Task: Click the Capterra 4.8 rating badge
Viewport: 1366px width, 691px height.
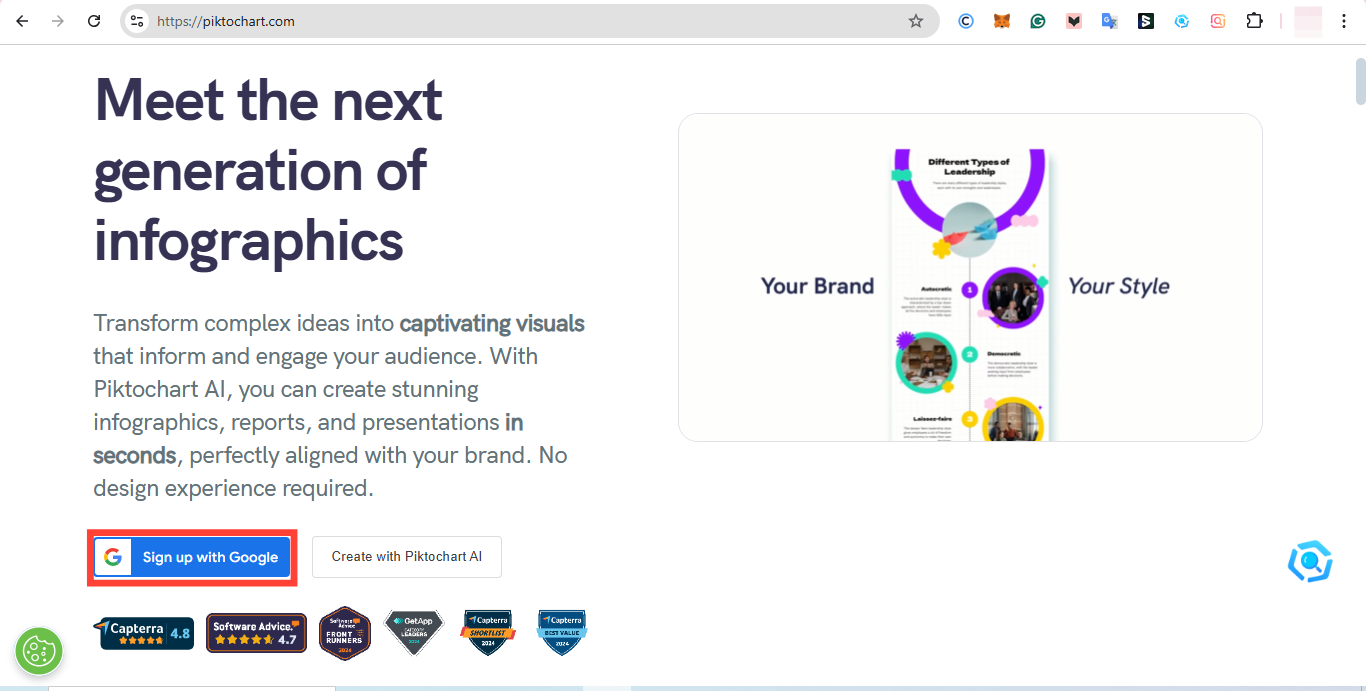Action: click(x=144, y=633)
